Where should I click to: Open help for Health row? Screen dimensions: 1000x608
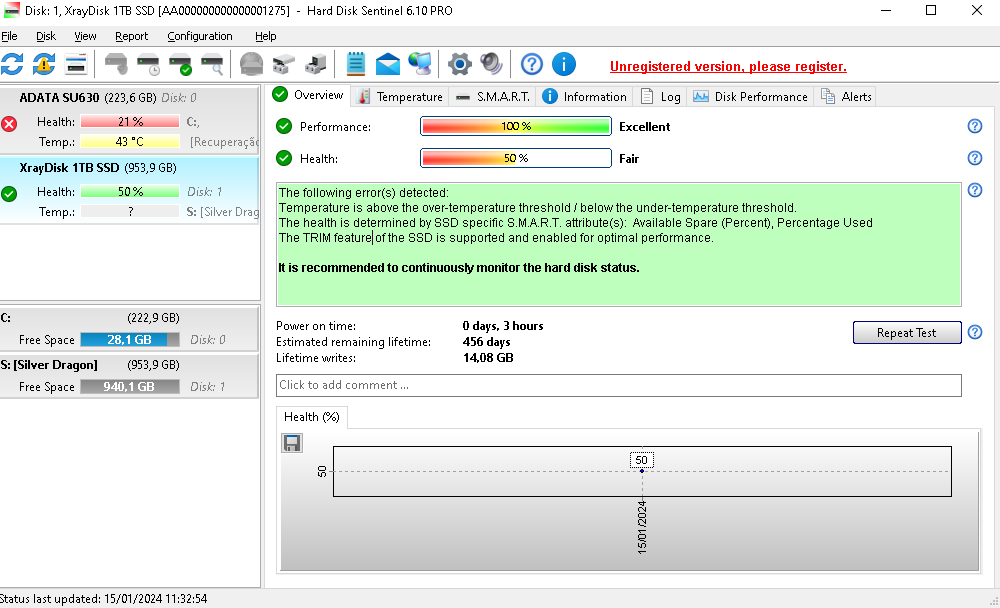(x=974, y=158)
